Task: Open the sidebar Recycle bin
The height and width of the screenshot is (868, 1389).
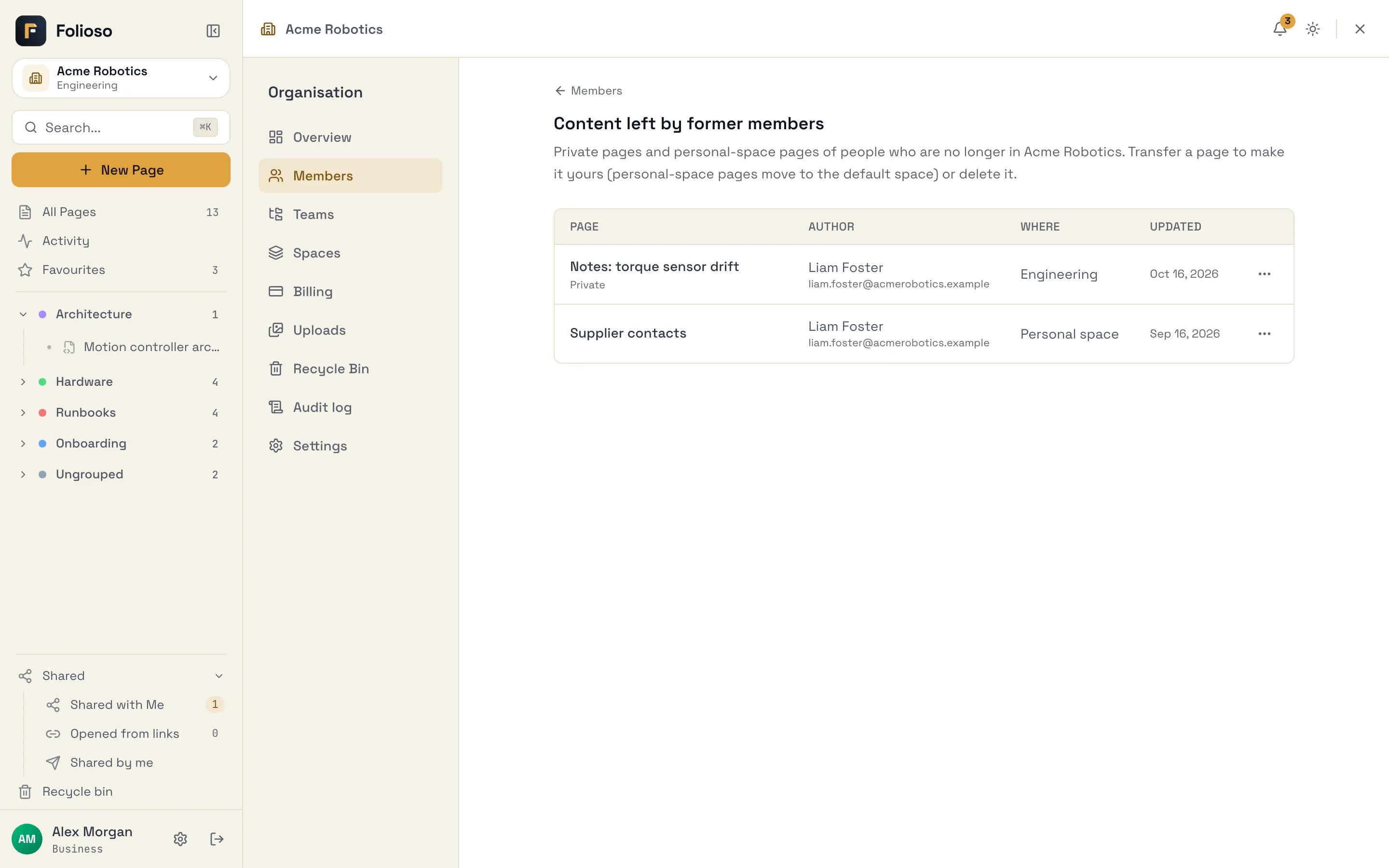Action: [121, 792]
